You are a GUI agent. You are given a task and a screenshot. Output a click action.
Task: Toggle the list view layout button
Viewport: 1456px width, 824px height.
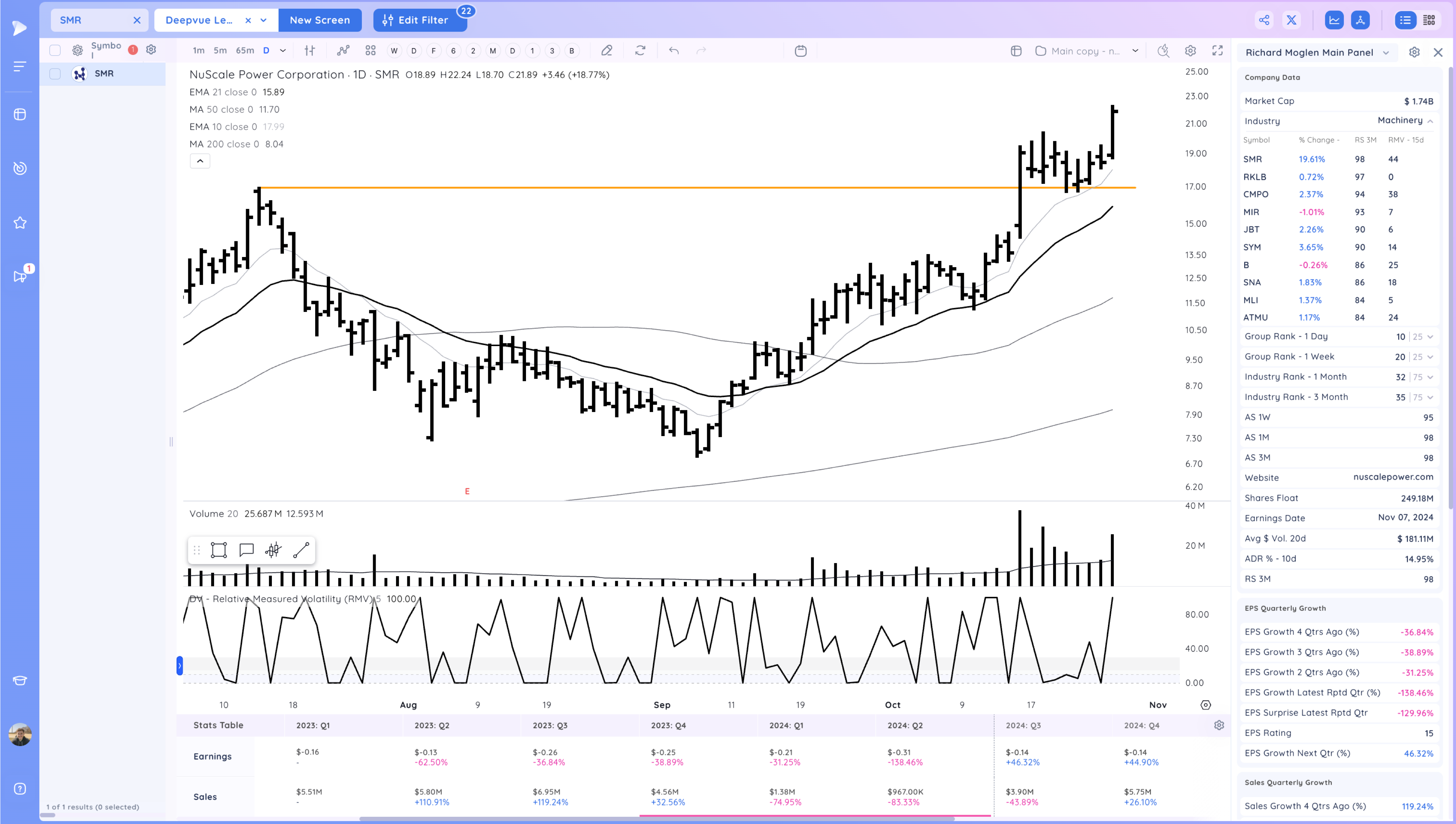(x=1405, y=20)
